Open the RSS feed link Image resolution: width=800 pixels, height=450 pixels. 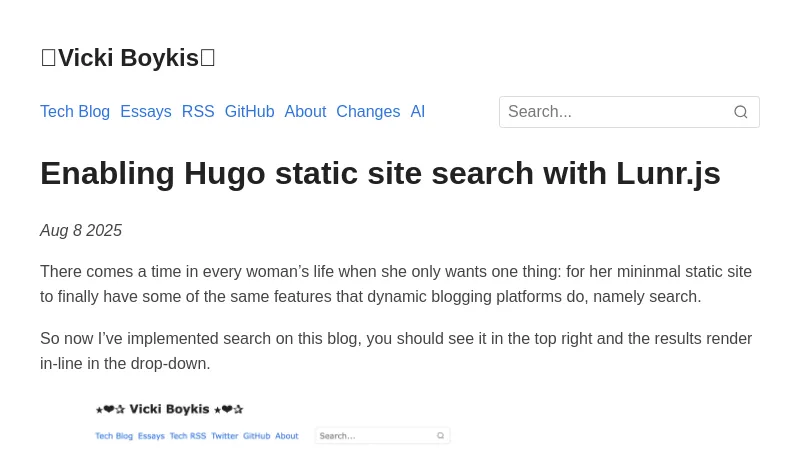click(198, 112)
